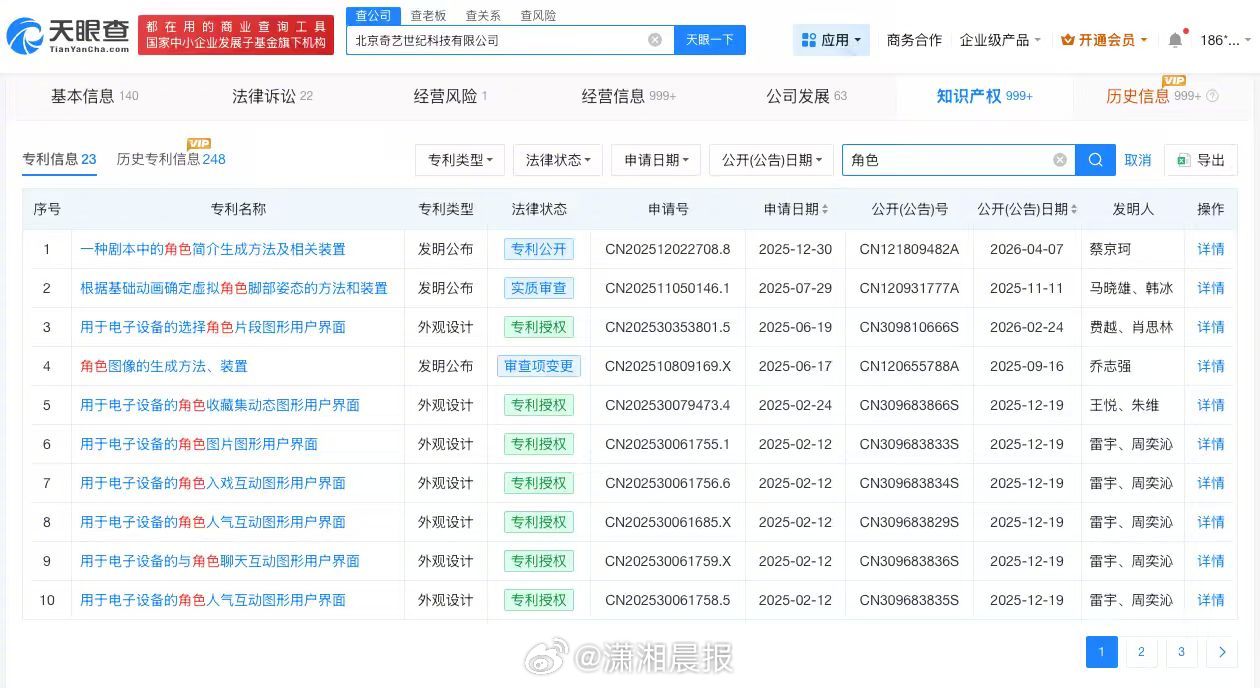Click the next page arrow in pagination

(1221, 651)
